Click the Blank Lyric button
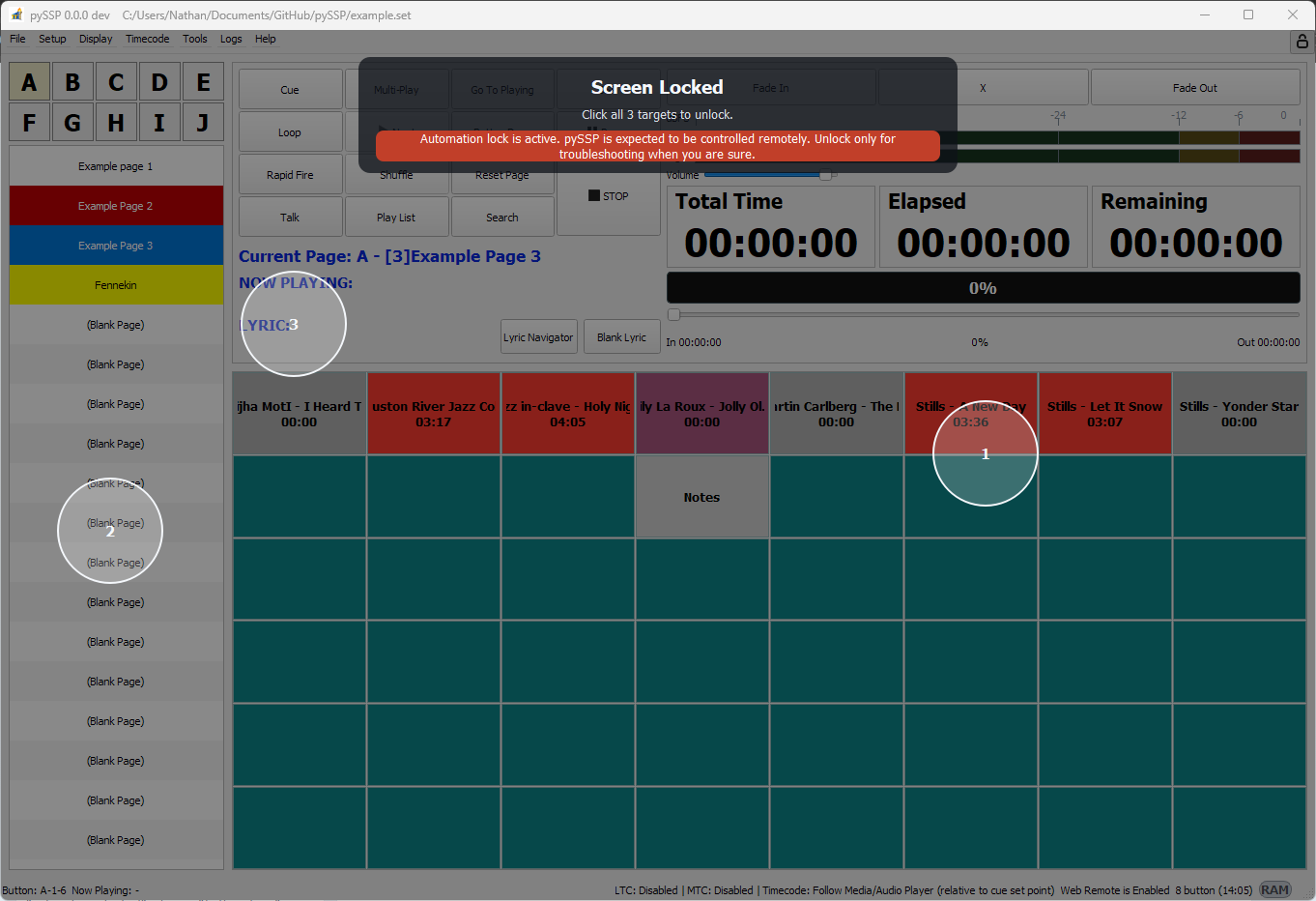 (621, 336)
